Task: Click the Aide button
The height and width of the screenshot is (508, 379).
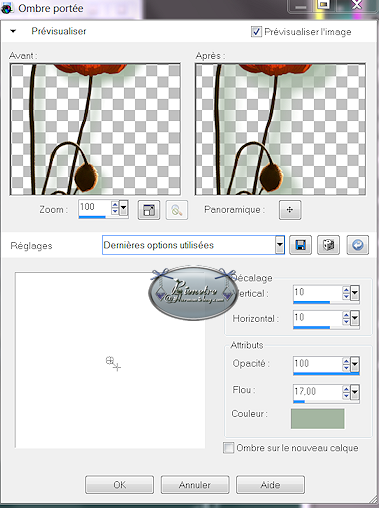Action: [x=270, y=485]
